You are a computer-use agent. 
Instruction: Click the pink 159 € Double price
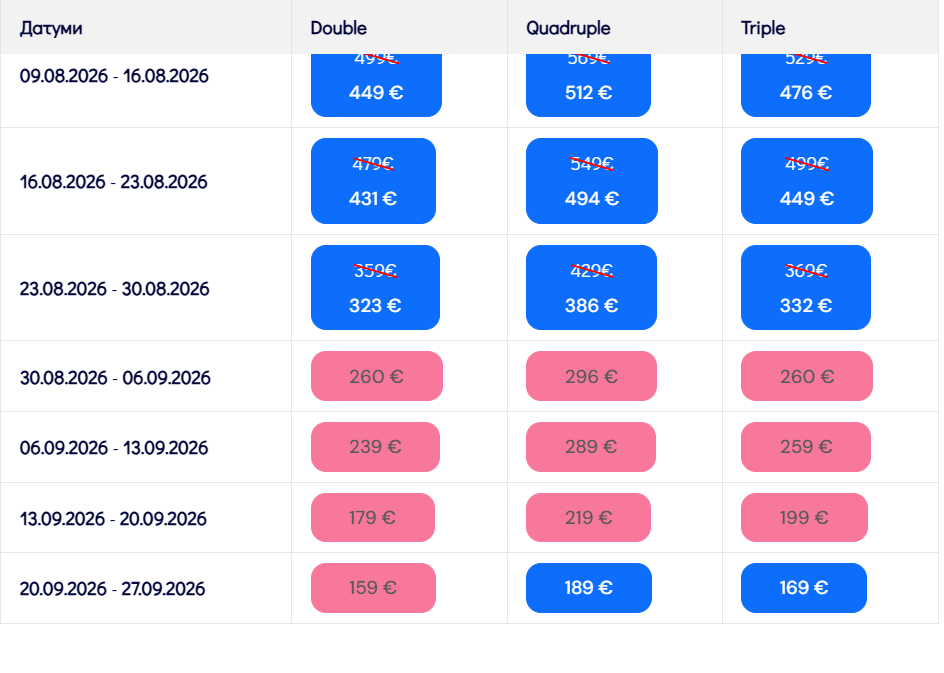tap(373, 588)
